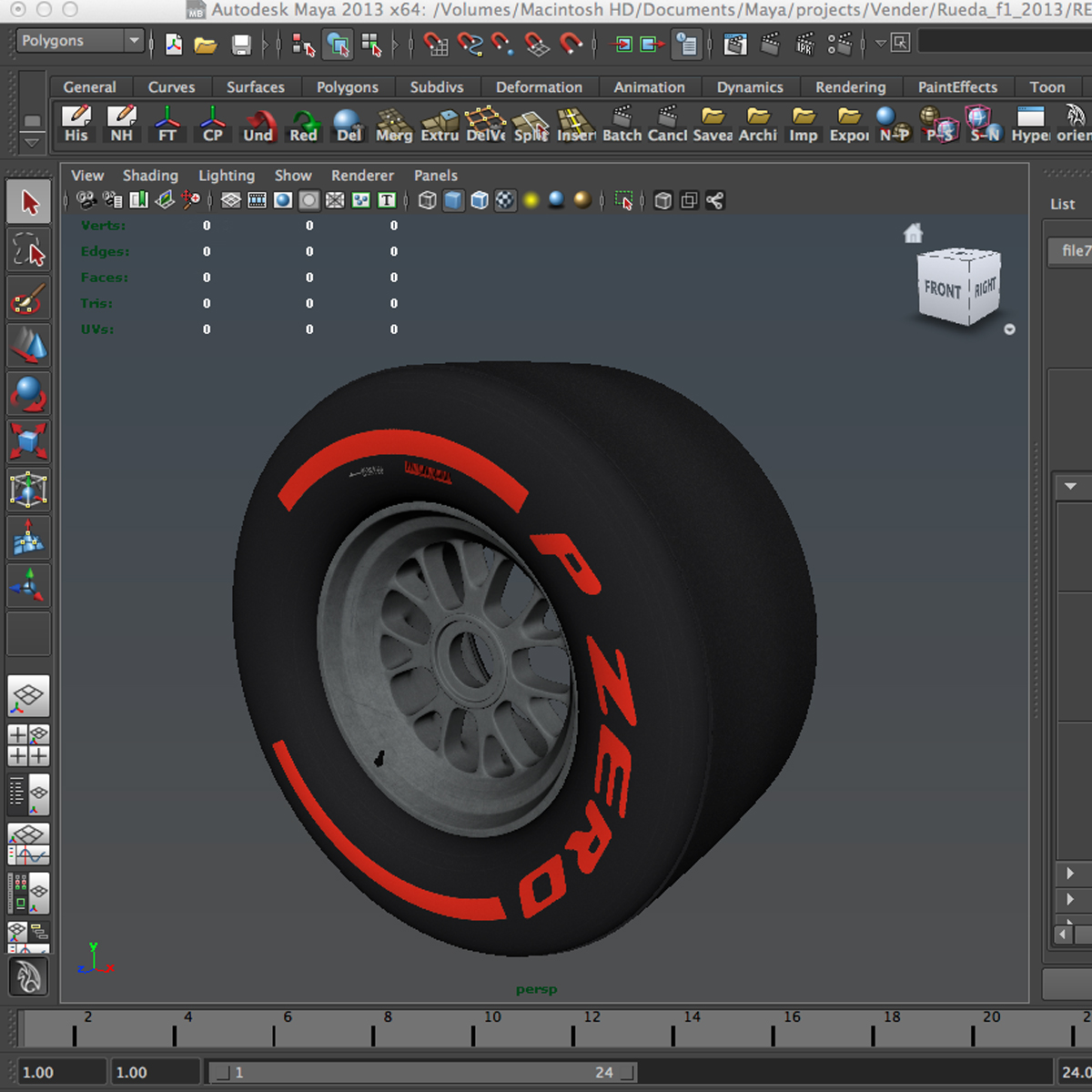Screen dimensions: 1092x1092
Task: Click the IPR render icon
Action: click(x=804, y=44)
